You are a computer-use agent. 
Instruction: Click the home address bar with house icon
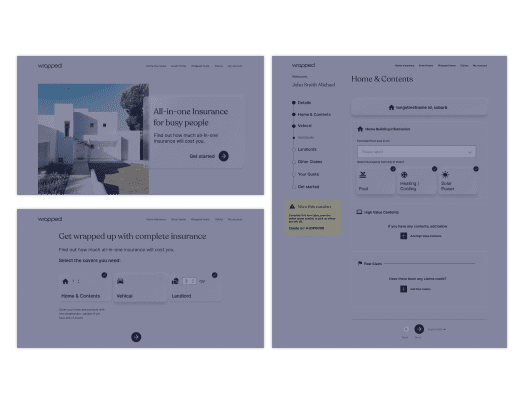(419, 107)
